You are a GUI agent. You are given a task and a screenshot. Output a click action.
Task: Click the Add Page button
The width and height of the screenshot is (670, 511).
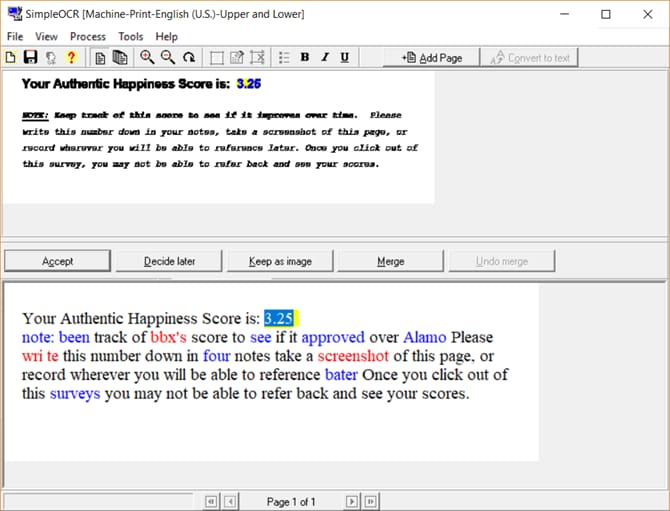pos(432,58)
